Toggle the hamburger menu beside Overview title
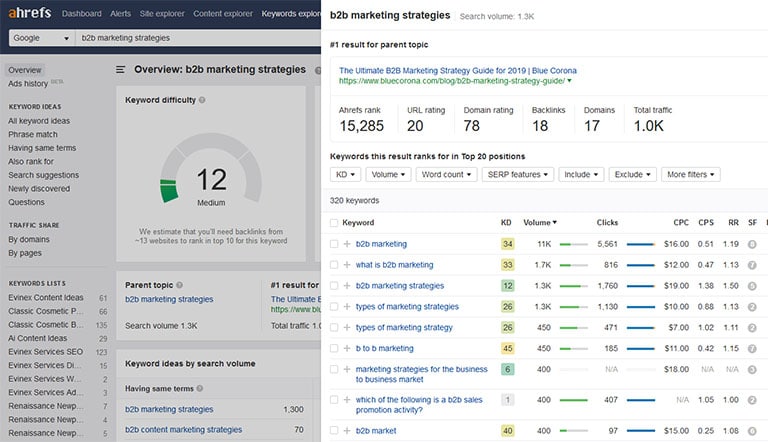This screenshot has width=768, height=442. click(x=120, y=70)
